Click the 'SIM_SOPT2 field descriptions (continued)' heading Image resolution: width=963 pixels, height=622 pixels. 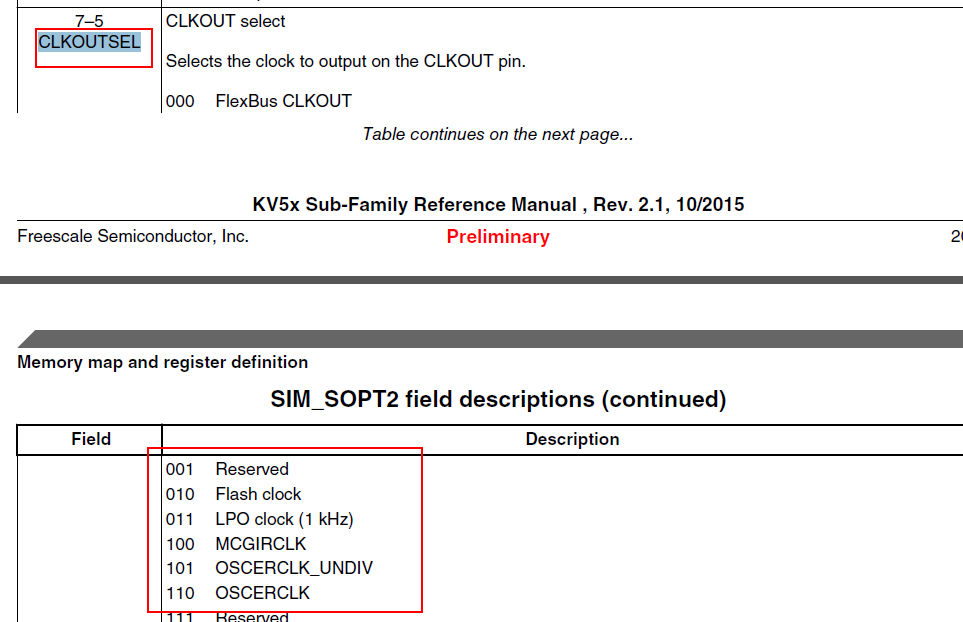pos(498,400)
